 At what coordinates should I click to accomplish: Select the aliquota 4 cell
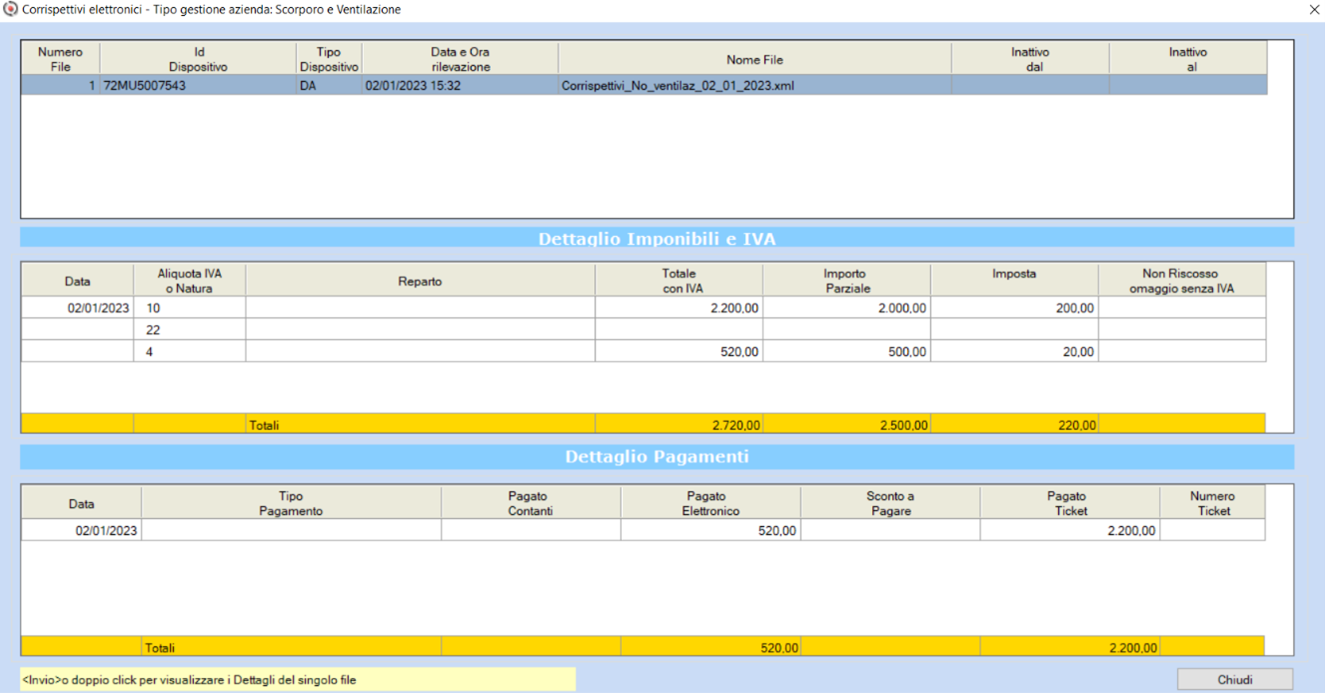click(189, 352)
